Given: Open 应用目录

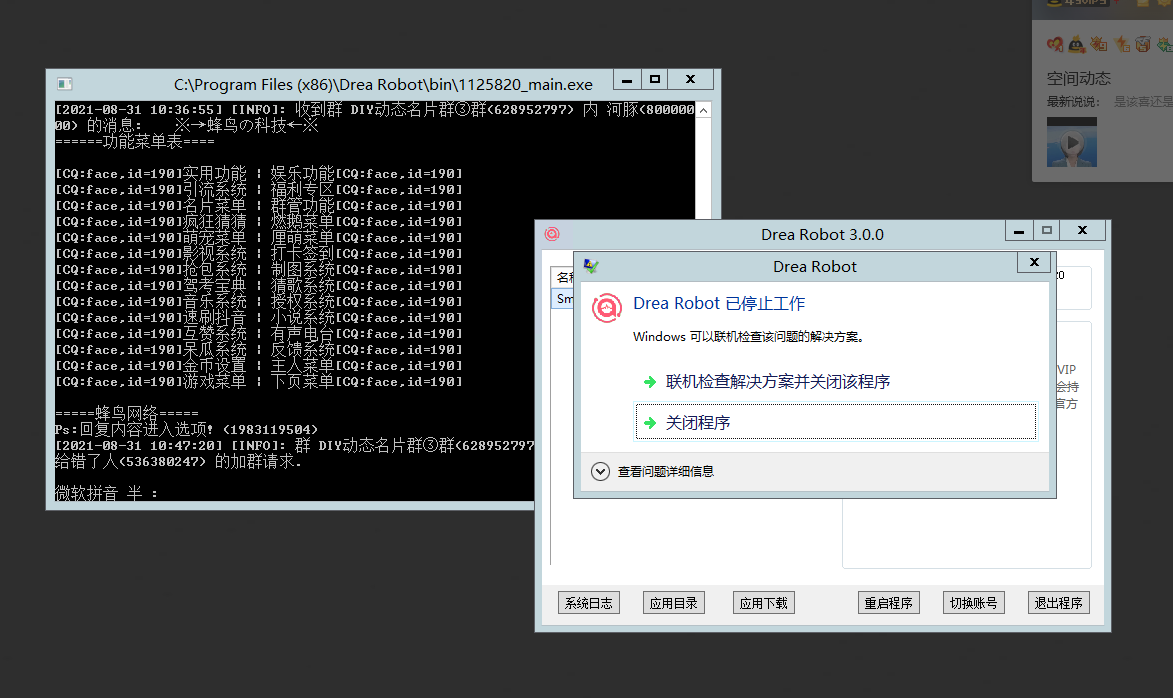Looking at the screenshot, I should (x=674, y=603).
